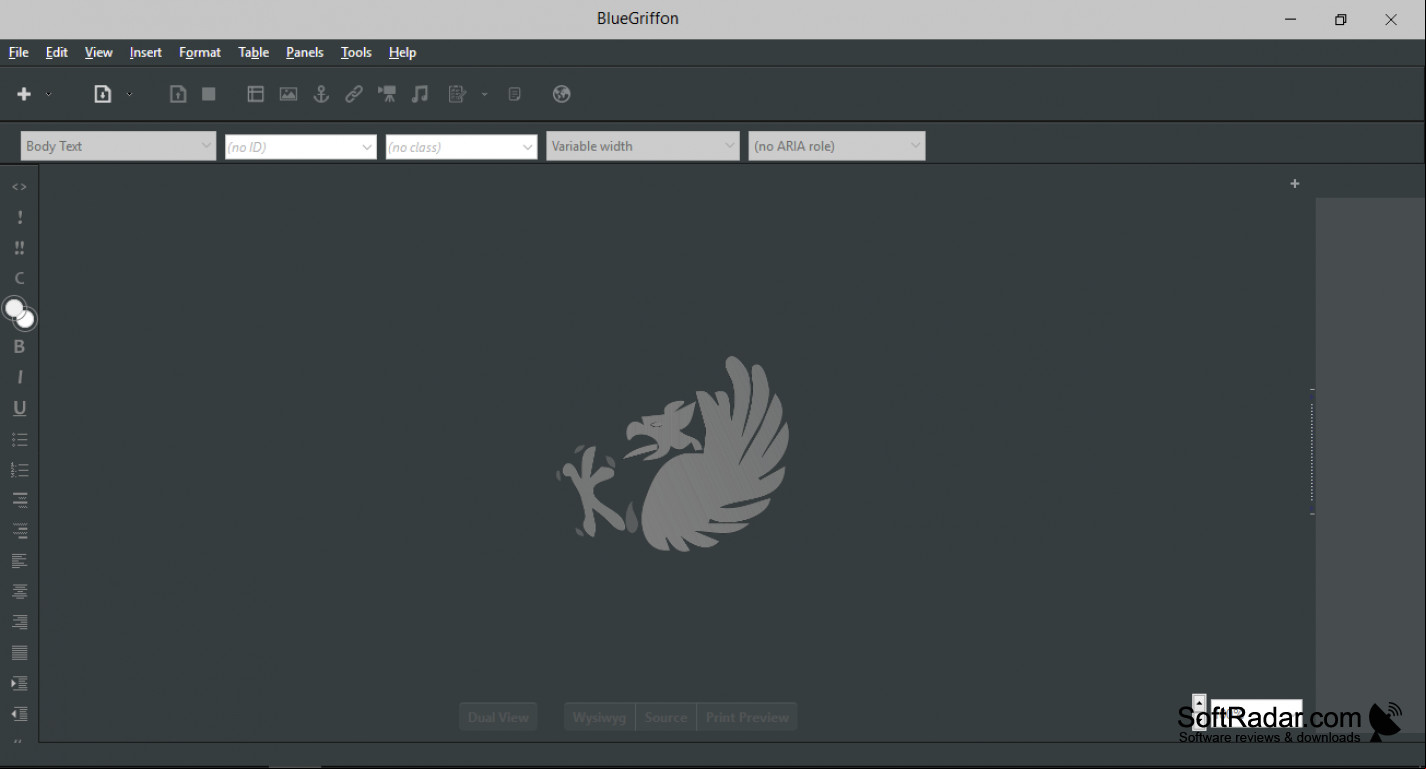Align text left using the sidebar icon
1426x769 pixels.
(19, 561)
